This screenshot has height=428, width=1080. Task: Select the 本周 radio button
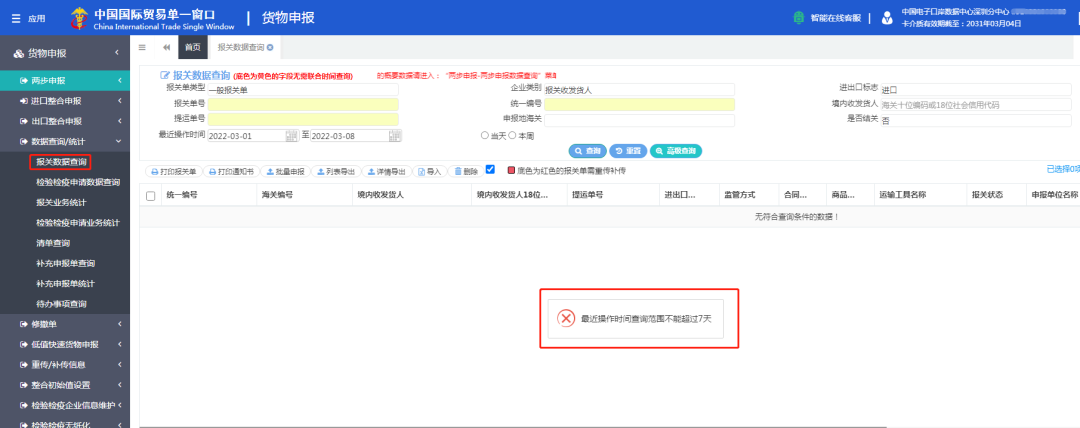(512, 136)
